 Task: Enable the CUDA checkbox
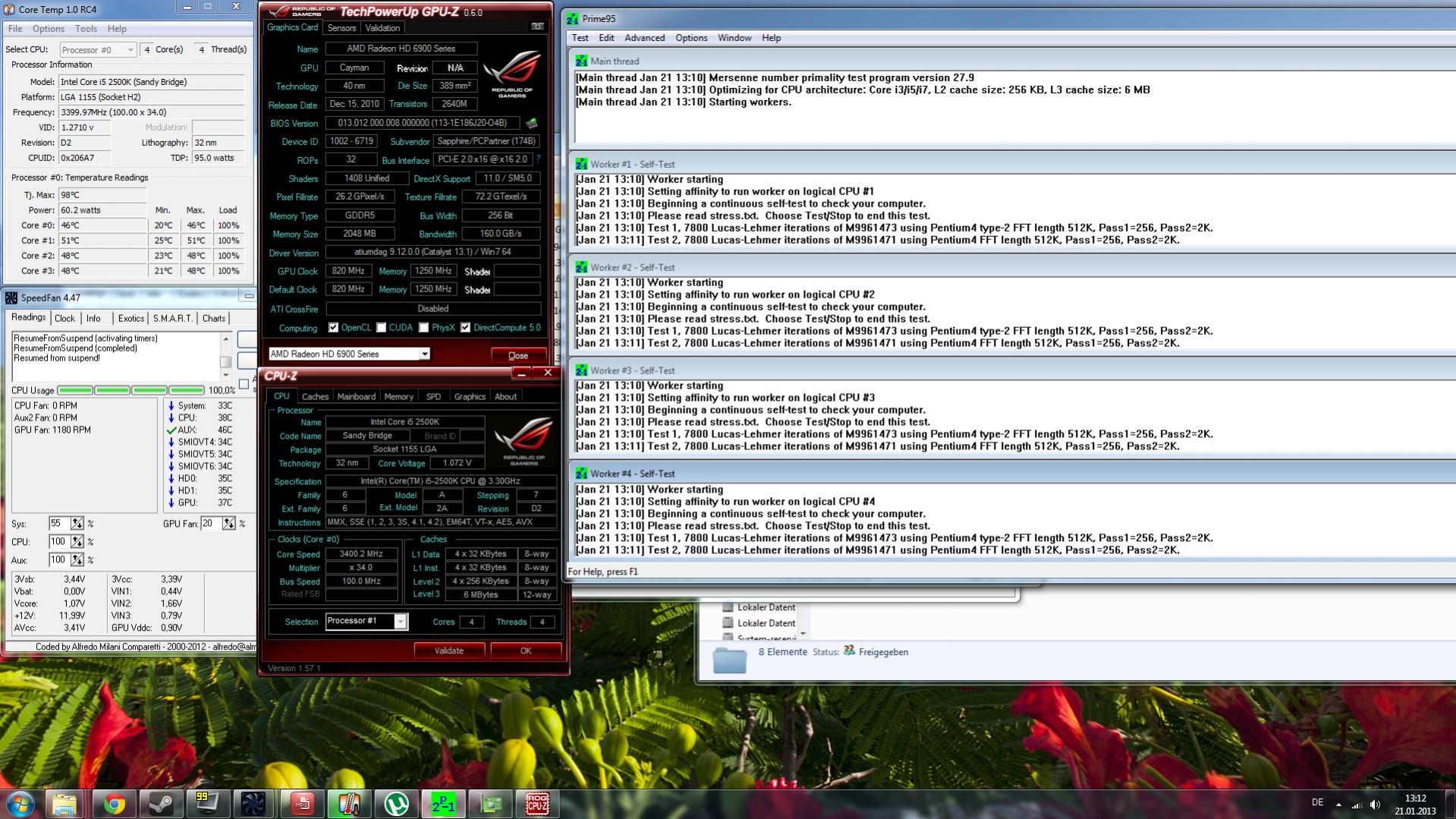pyautogui.click(x=382, y=328)
